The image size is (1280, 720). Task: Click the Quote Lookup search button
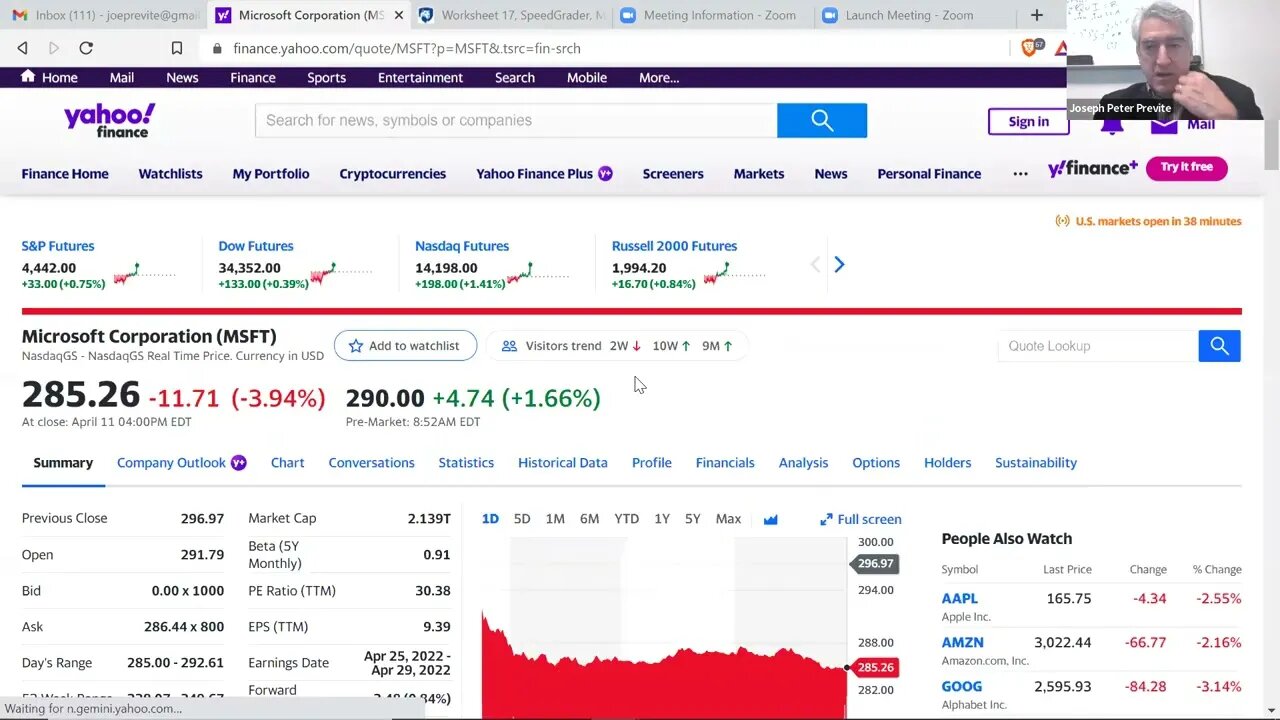[x=1219, y=346]
